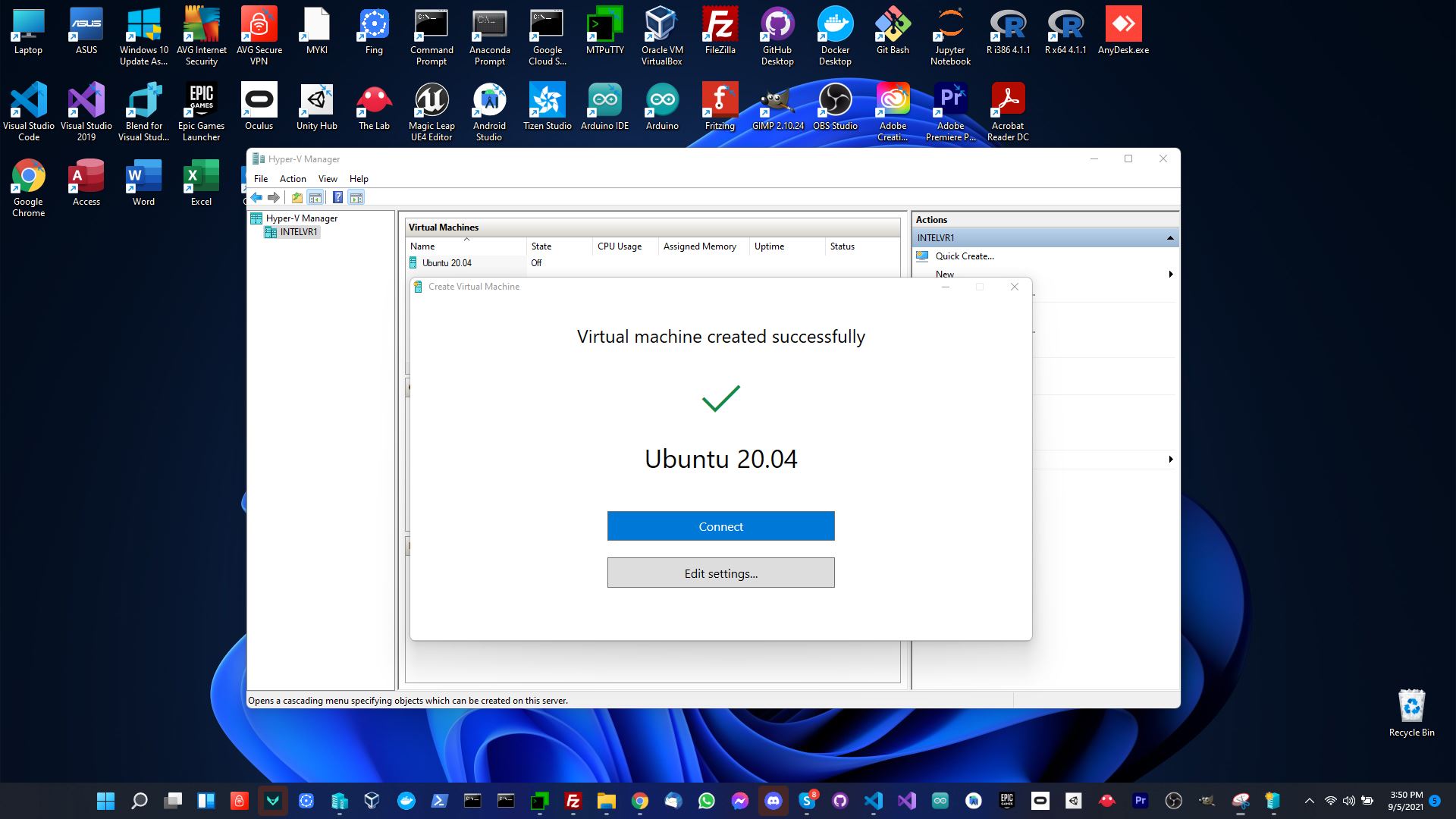Screen dimensions: 1456x819
Task: Show hidden tray icons chevron
Action: 1309,801
